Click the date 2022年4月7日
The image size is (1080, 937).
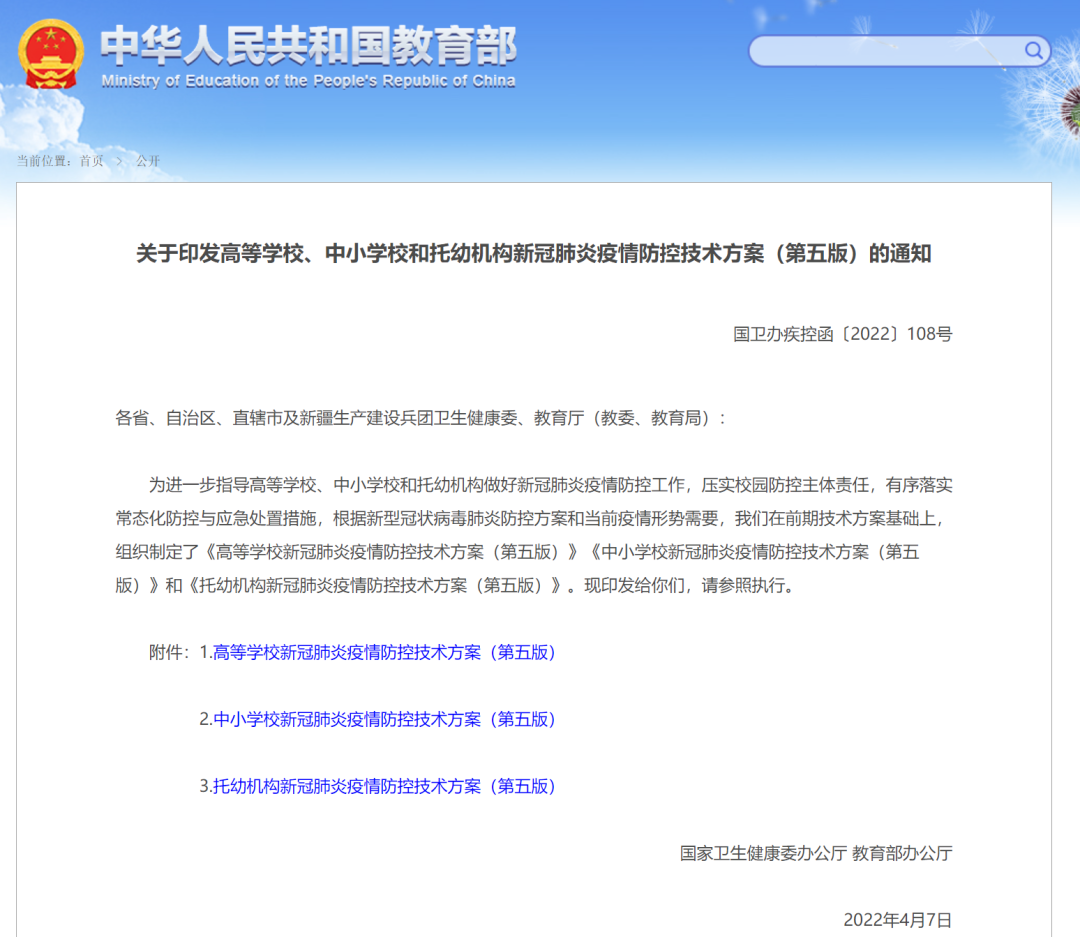coord(897,919)
